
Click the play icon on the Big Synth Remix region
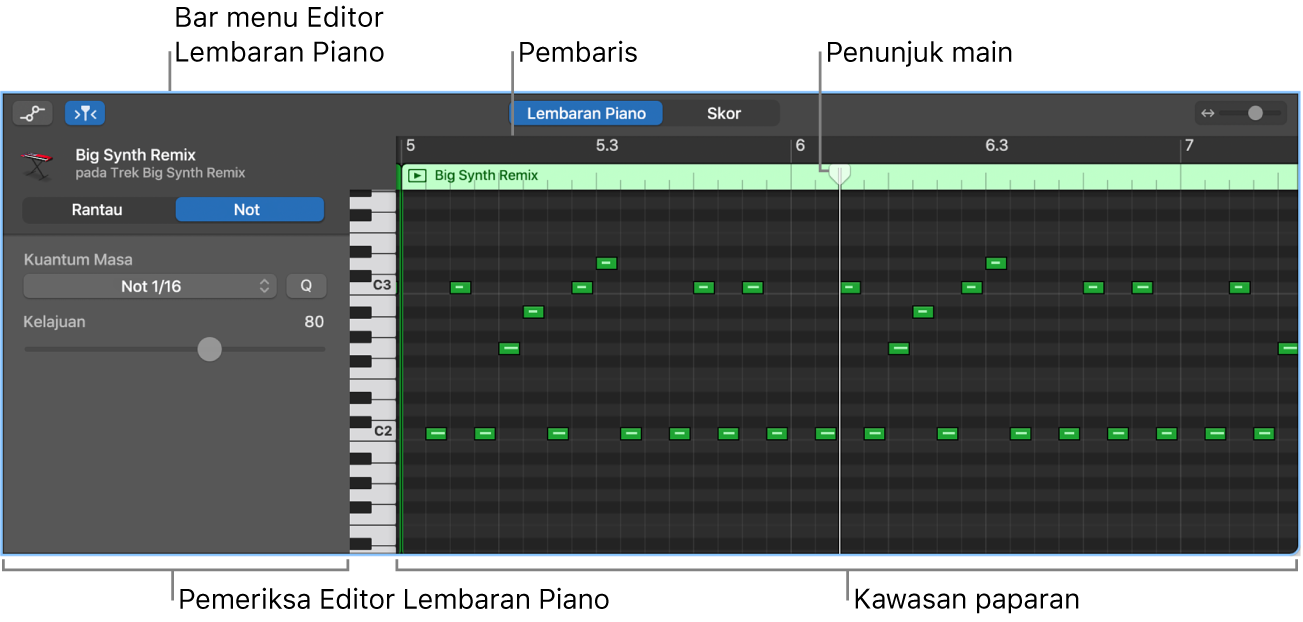(x=416, y=174)
